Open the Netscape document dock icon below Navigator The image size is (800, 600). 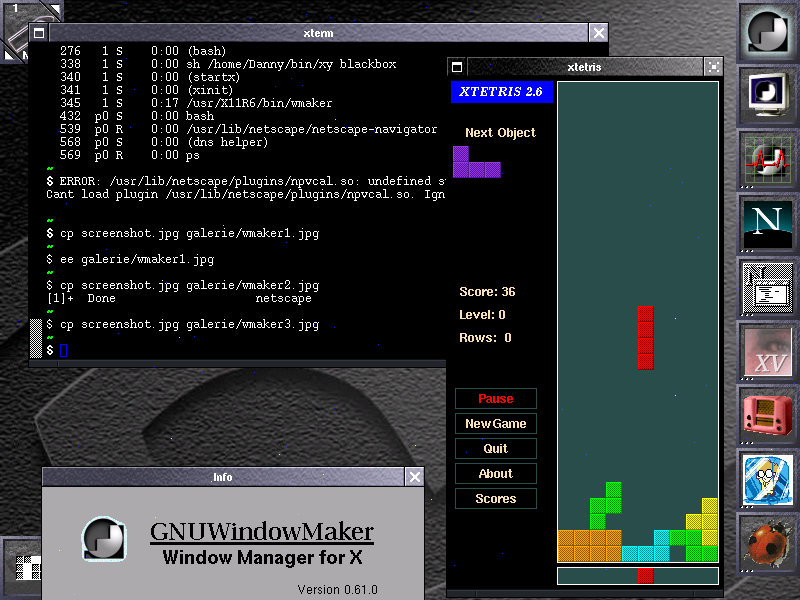767,286
